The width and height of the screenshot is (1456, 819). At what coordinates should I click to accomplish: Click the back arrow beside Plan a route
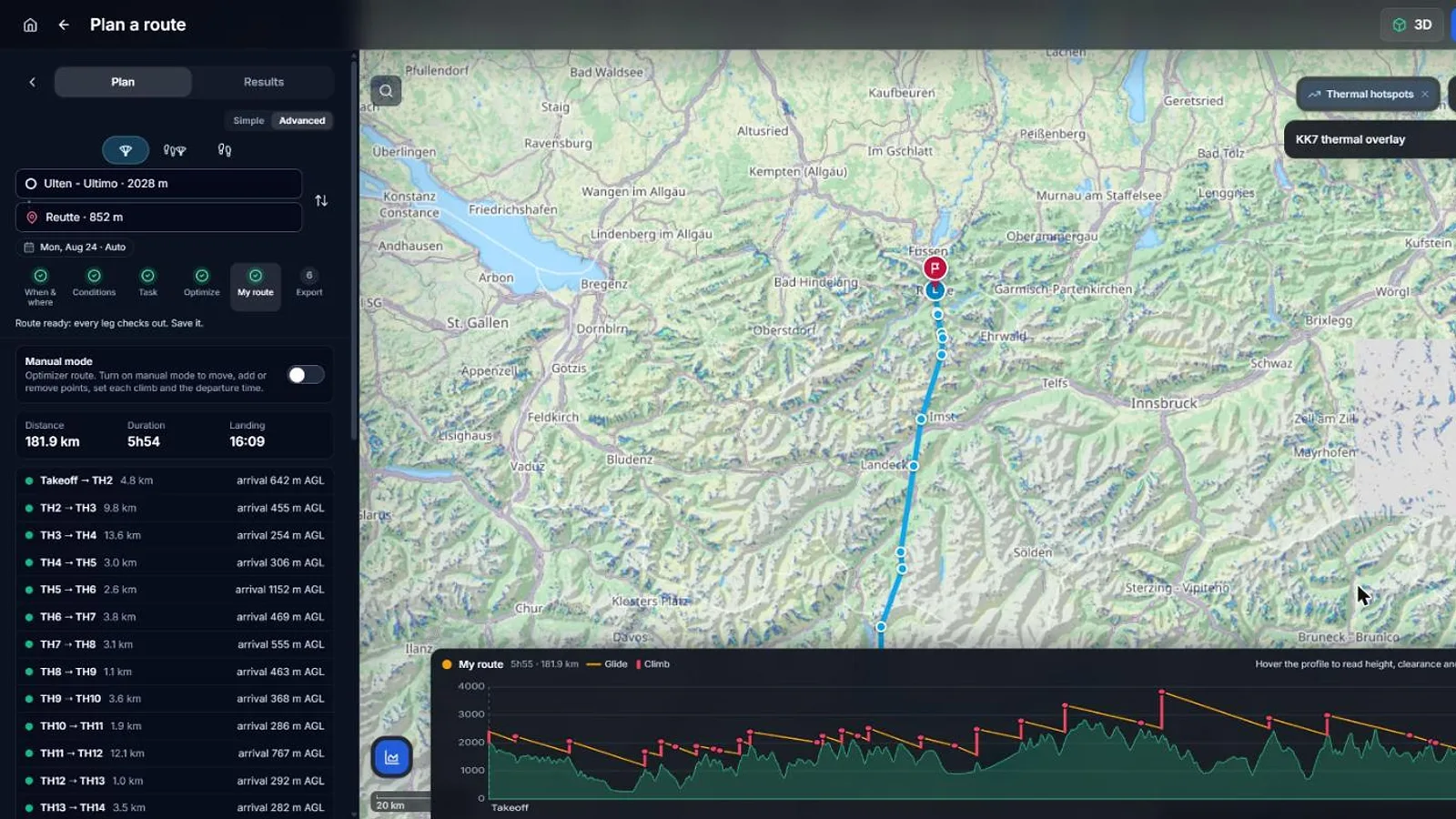coord(64,25)
